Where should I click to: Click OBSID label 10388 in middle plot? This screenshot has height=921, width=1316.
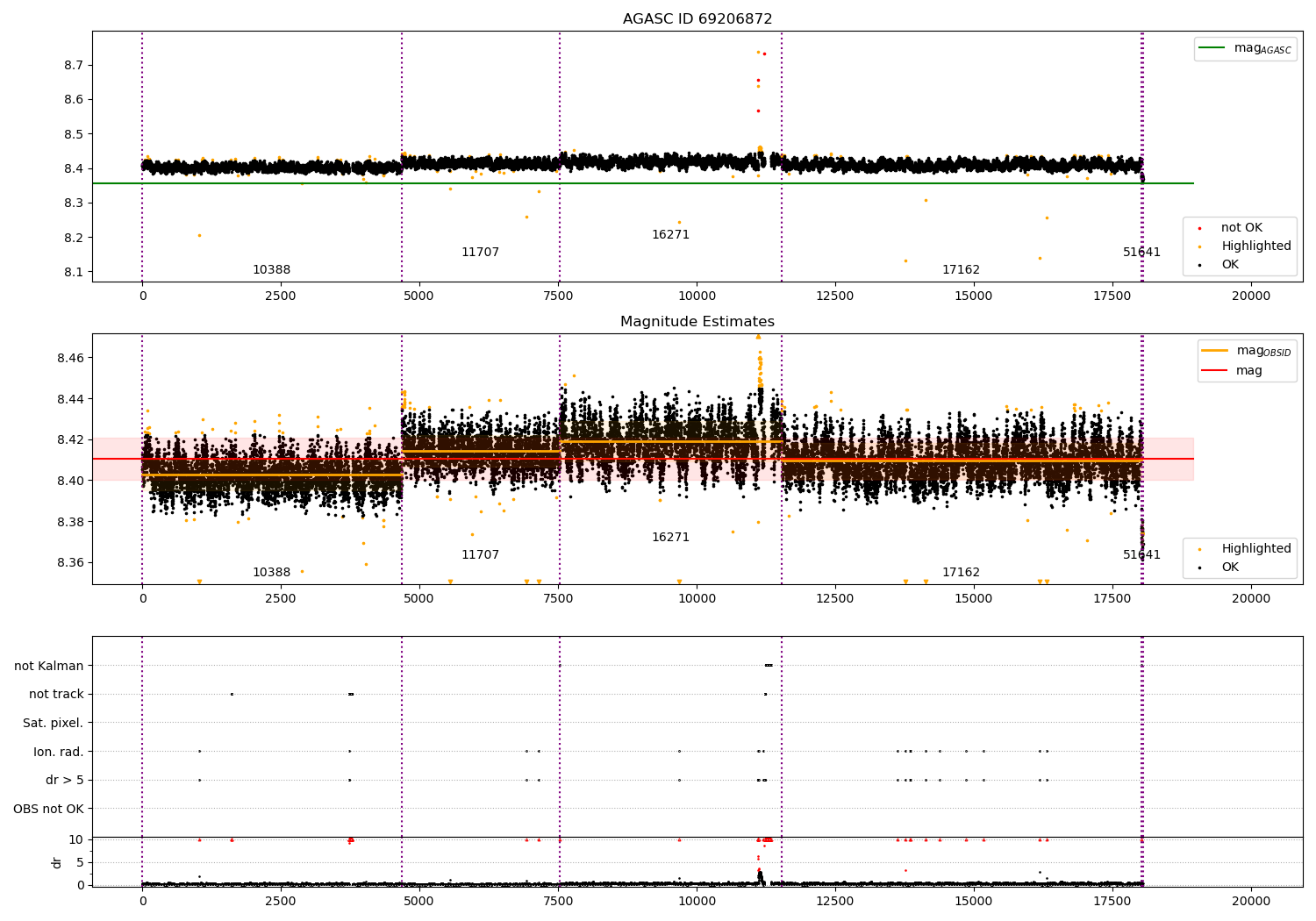coord(271,573)
